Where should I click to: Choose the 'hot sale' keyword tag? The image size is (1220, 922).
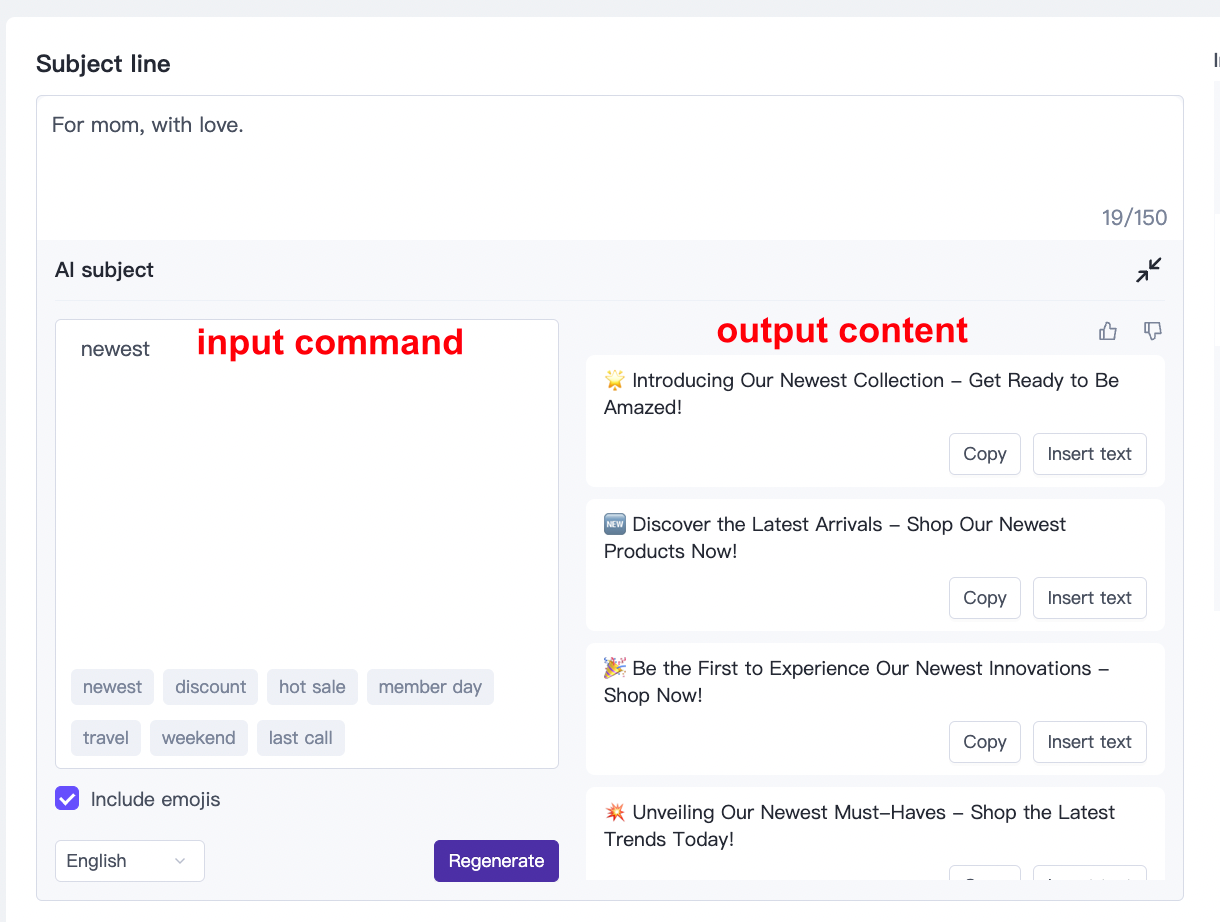tap(312, 687)
